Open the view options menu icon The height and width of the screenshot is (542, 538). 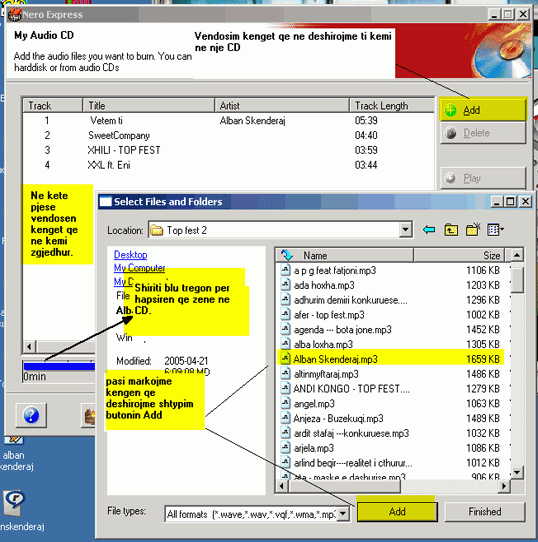pos(495,230)
